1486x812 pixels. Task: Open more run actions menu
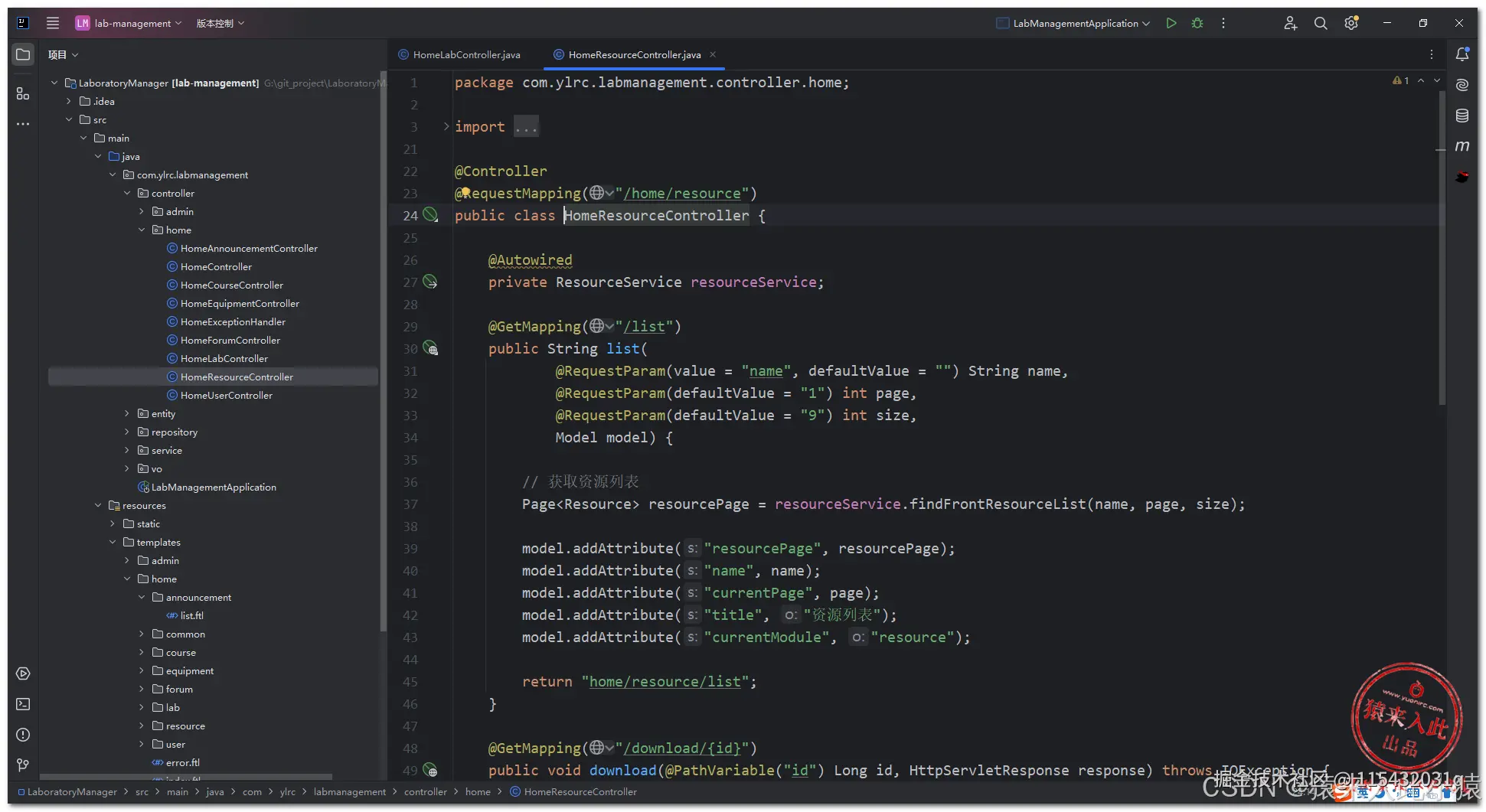(1223, 23)
